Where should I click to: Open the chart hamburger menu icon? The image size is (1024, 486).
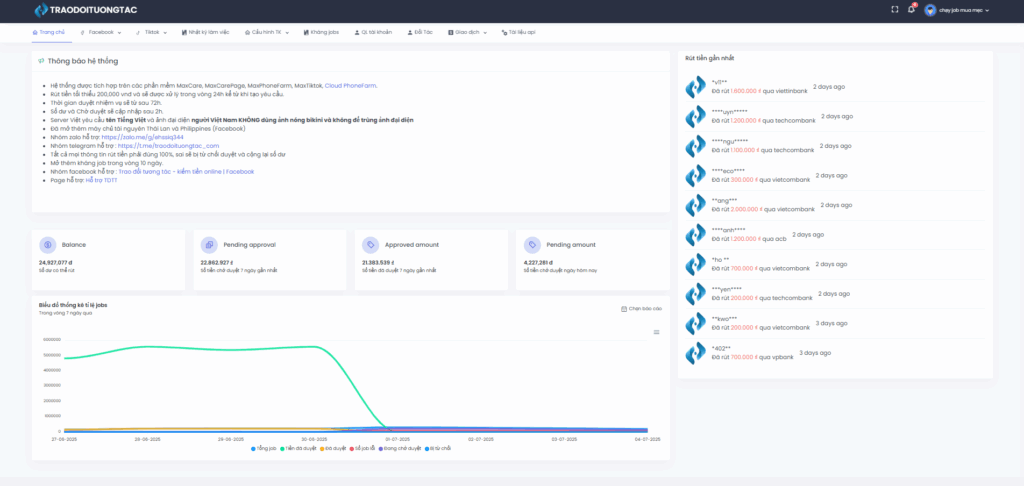click(656, 332)
